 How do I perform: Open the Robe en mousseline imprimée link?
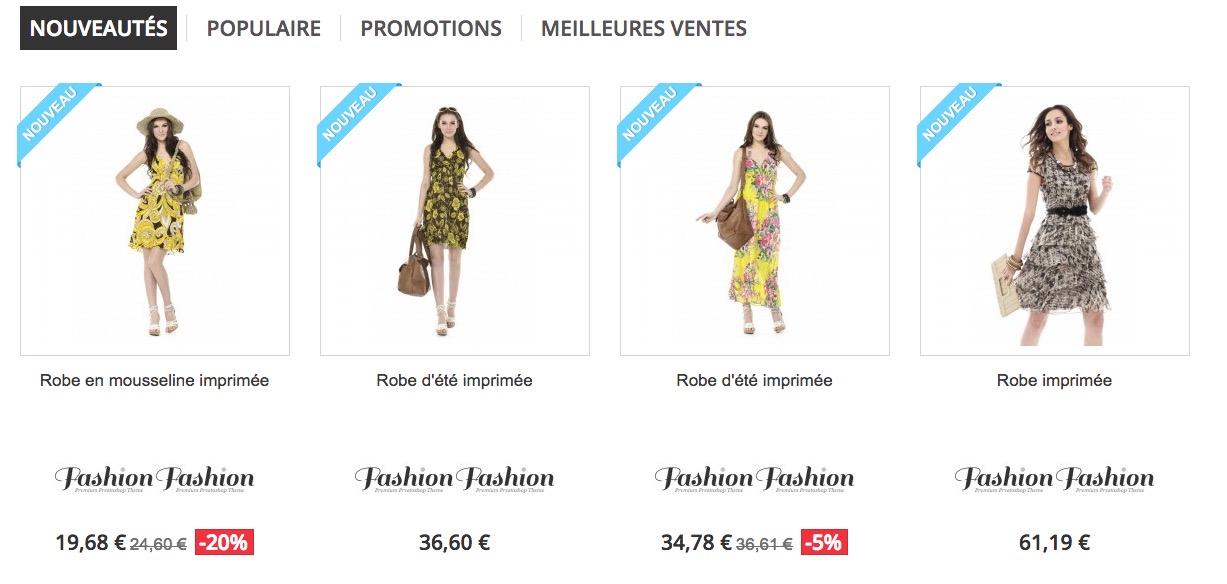pos(155,381)
